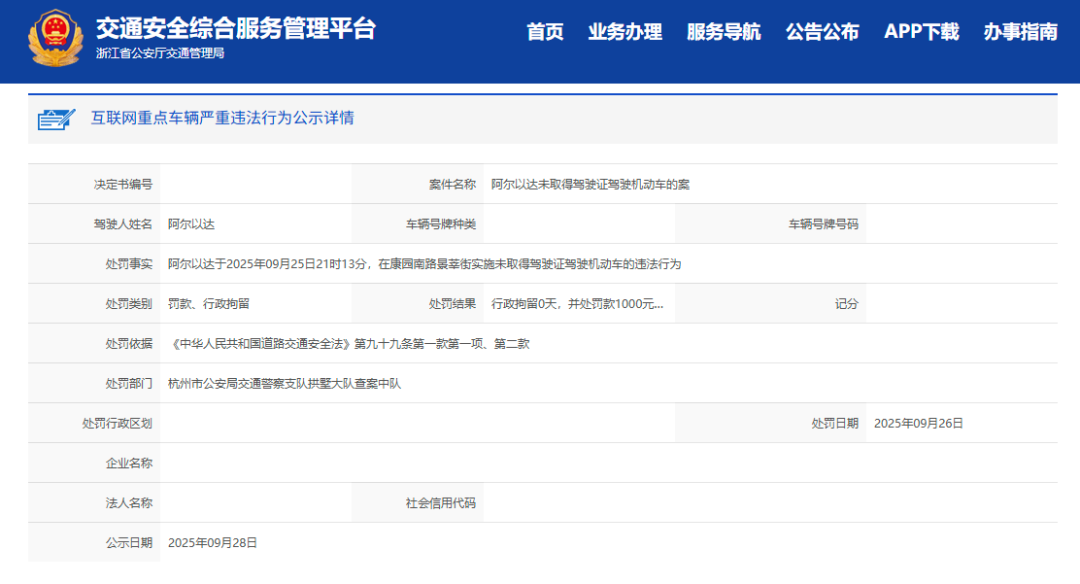The image size is (1080, 584).
Task: Open the 业务办理 menu
Action: 627,32
